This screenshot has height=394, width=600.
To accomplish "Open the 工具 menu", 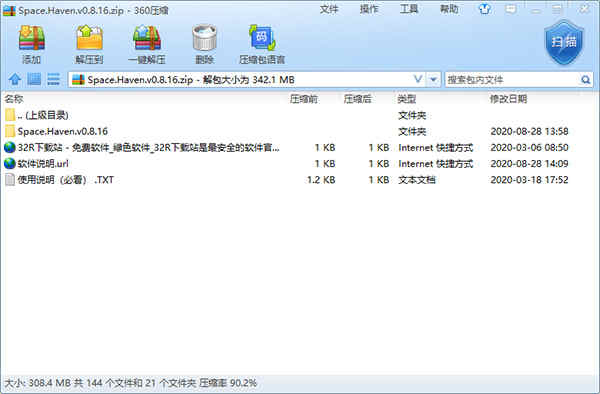I will pyautogui.click(x=409, y=9).
